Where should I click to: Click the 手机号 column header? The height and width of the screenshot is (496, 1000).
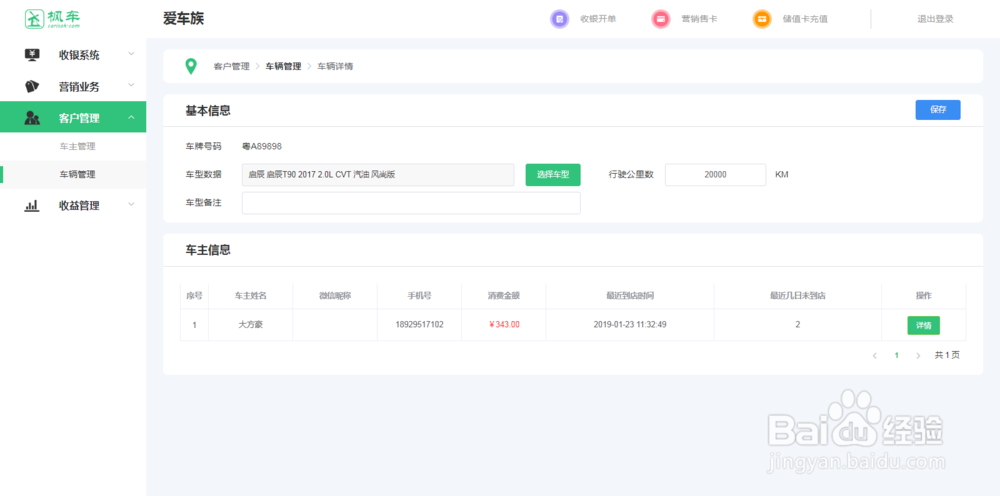click(x=419, y=296)
